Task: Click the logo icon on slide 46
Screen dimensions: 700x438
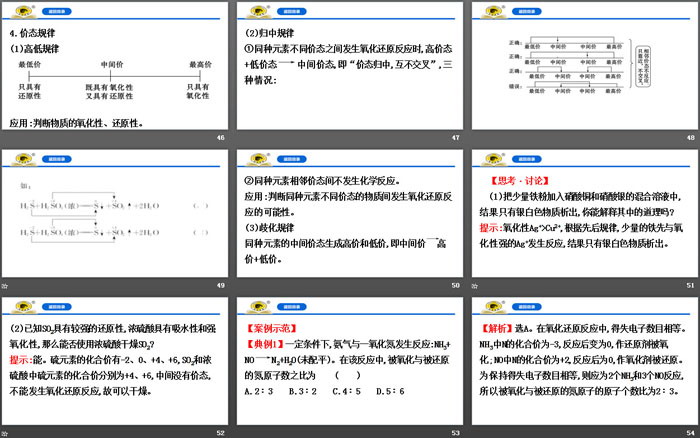Action: point(24,9)
